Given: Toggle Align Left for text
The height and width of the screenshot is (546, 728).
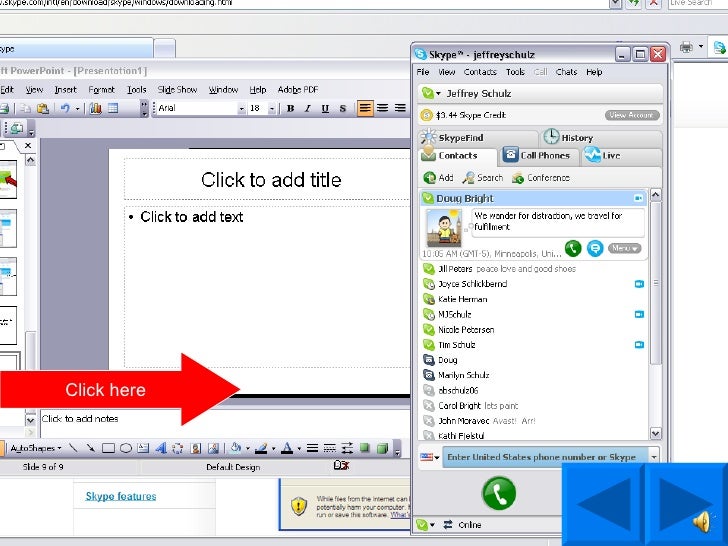Looking at the screenshot, I should tap(365, 108).
